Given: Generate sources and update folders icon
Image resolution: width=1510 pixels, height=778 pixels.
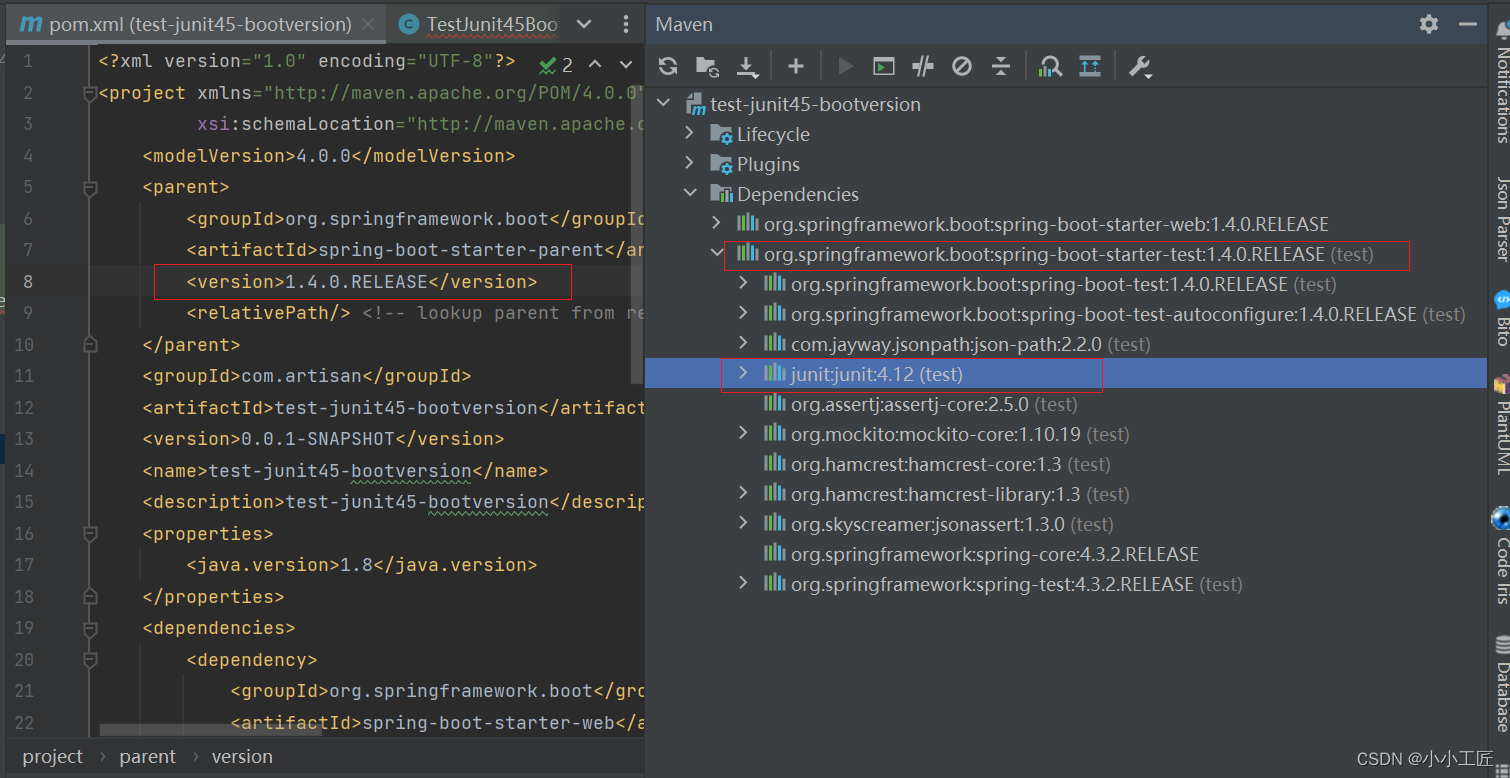Looking at the screenshot, I should (x=707, y=66).
